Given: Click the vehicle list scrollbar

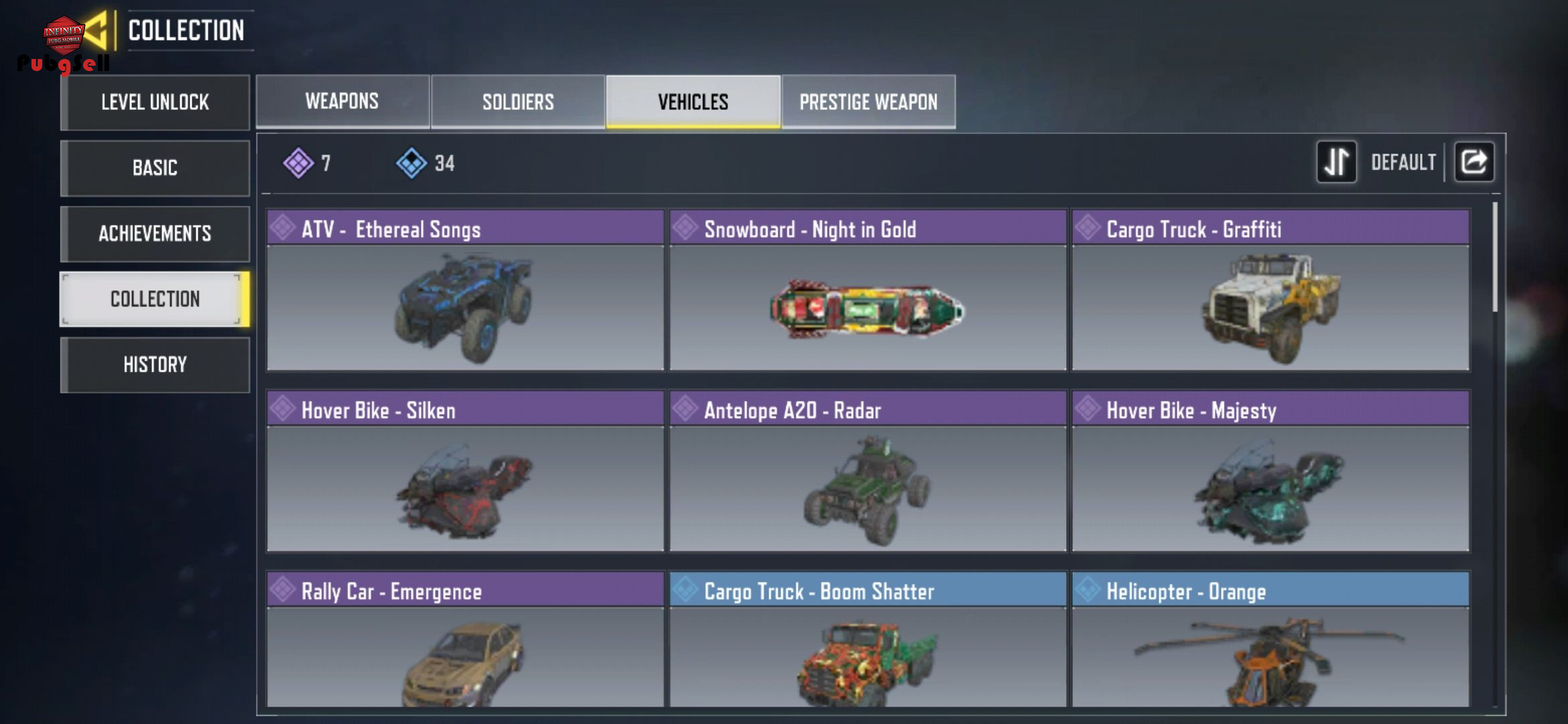Looking at the screenshot, I should tap(1494, 257).
